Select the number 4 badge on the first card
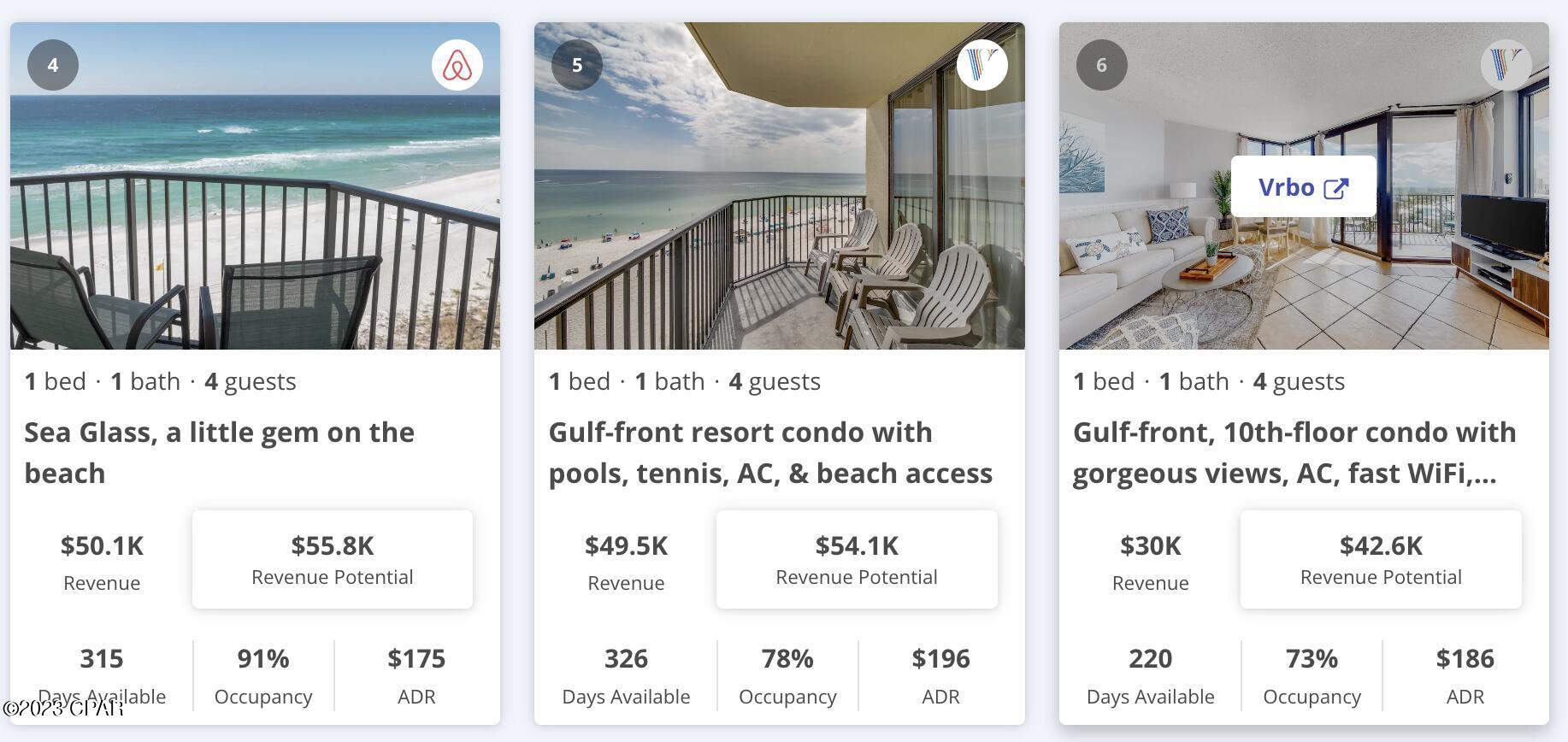 point(53,64)
